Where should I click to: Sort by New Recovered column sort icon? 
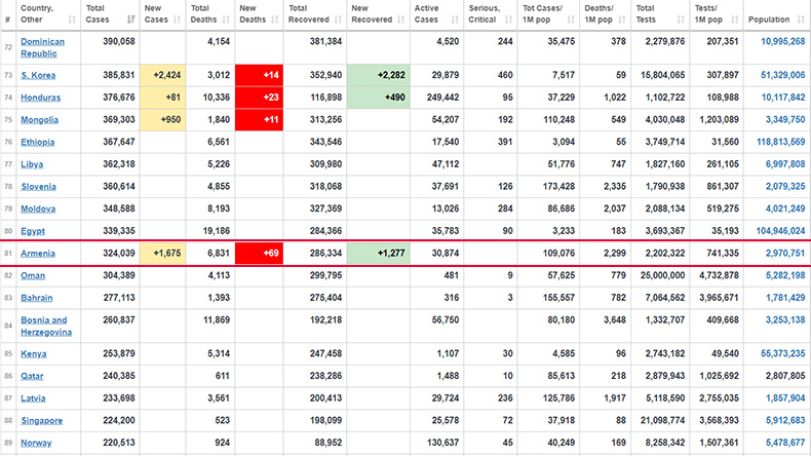point(401,20)
